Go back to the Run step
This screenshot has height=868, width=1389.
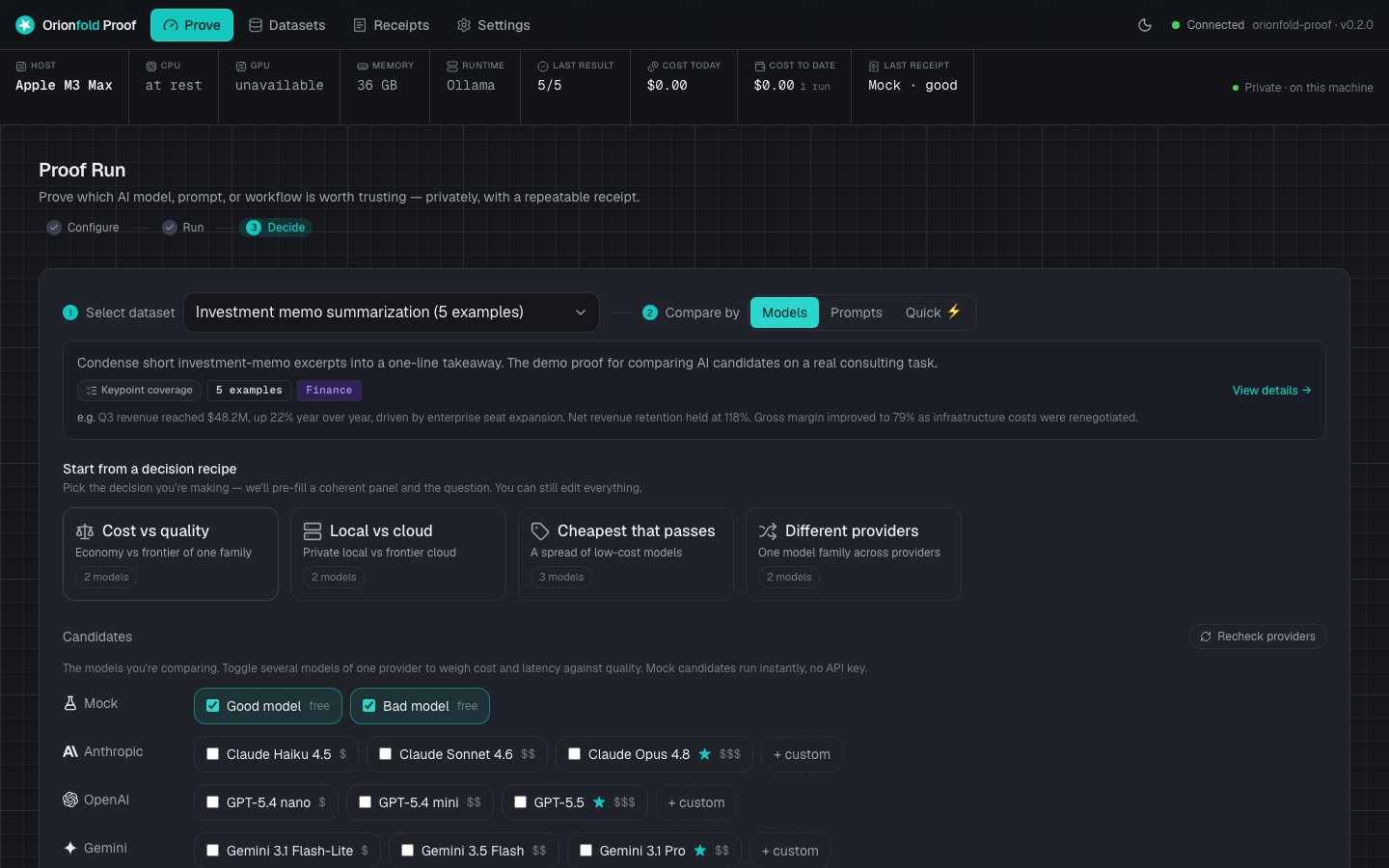[x=183, y=228]
